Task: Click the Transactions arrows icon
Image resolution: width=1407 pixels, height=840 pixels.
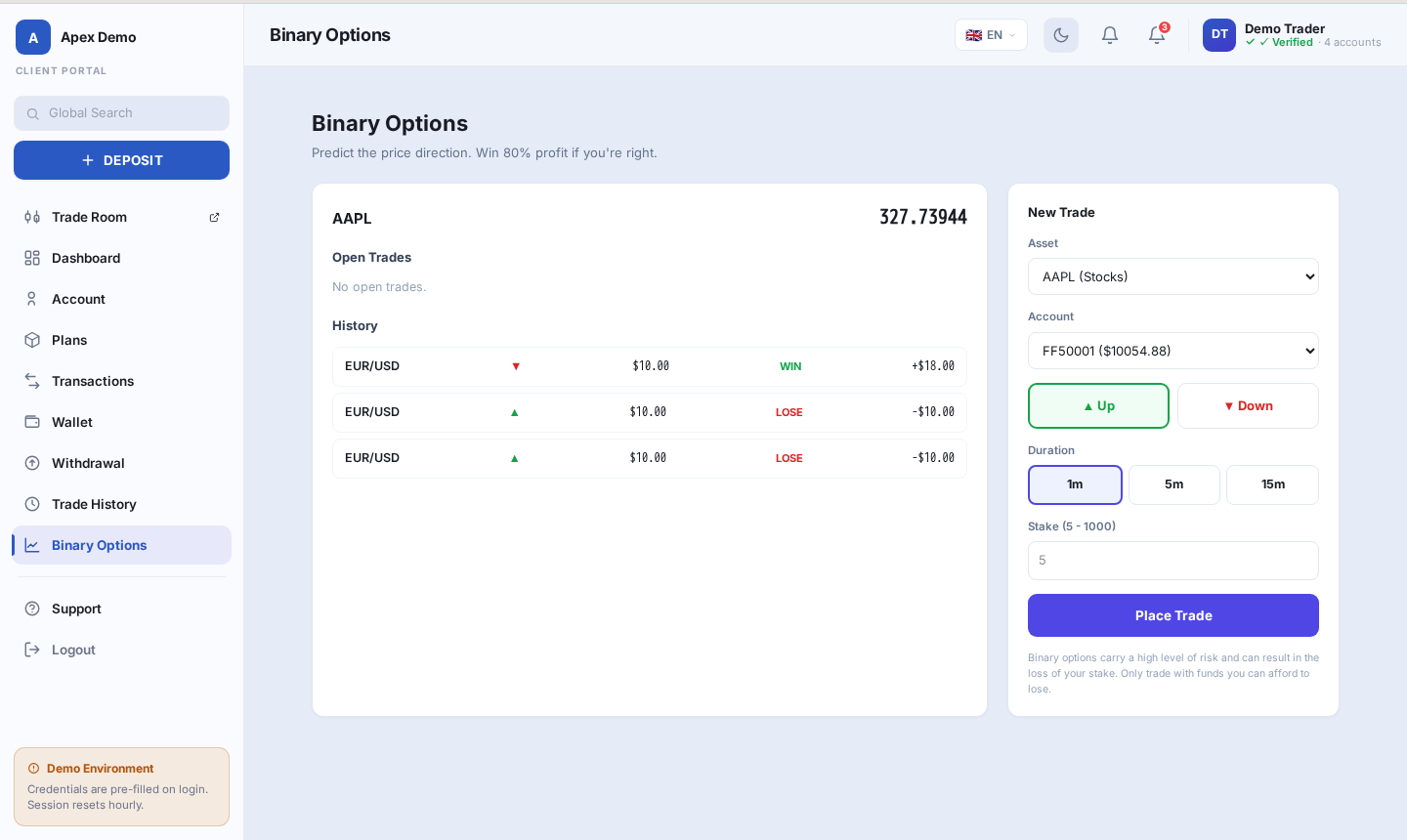Action: pyautogui.click(x=32, y=381)
